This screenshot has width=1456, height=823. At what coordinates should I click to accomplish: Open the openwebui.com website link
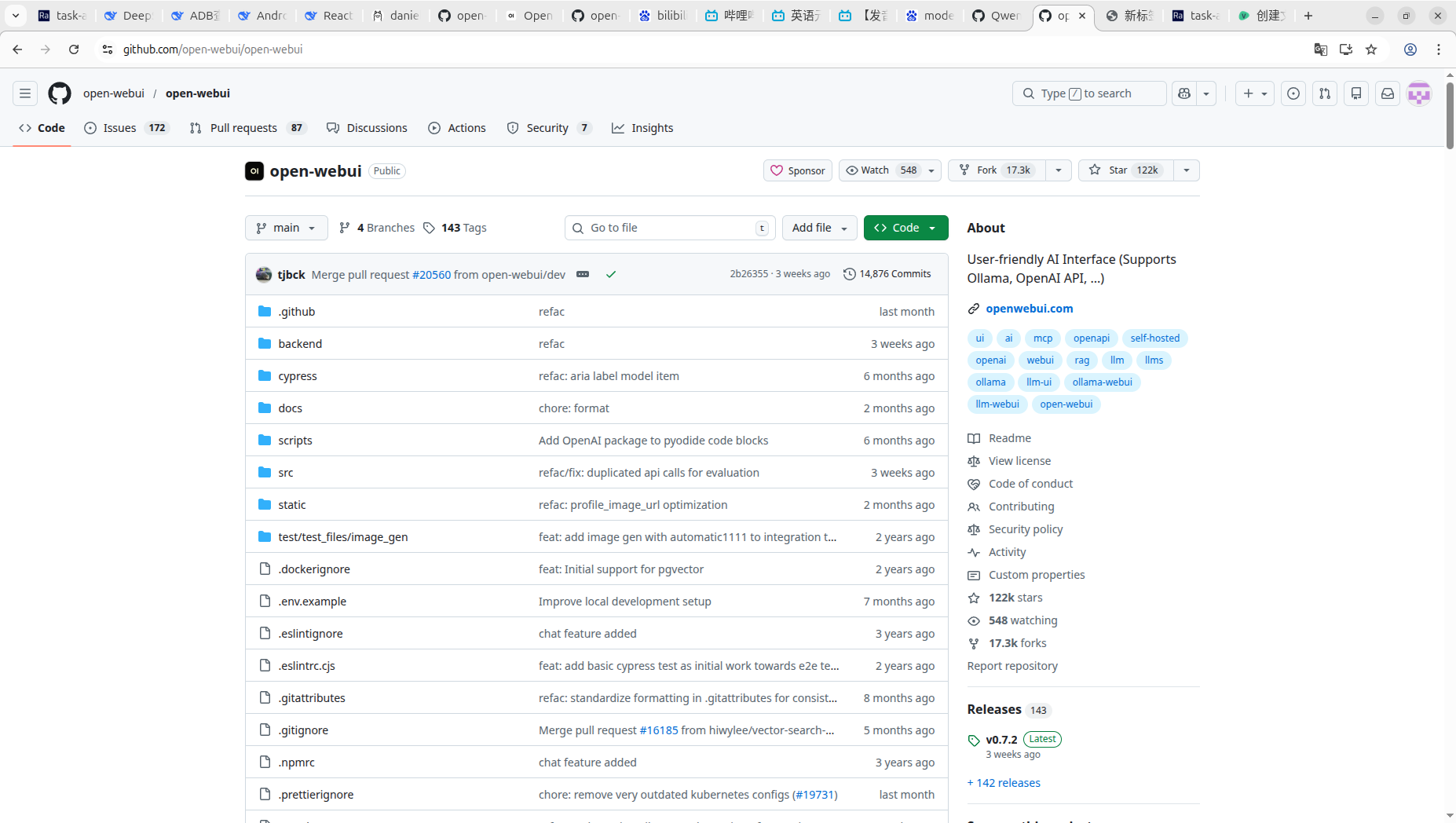1030,308
